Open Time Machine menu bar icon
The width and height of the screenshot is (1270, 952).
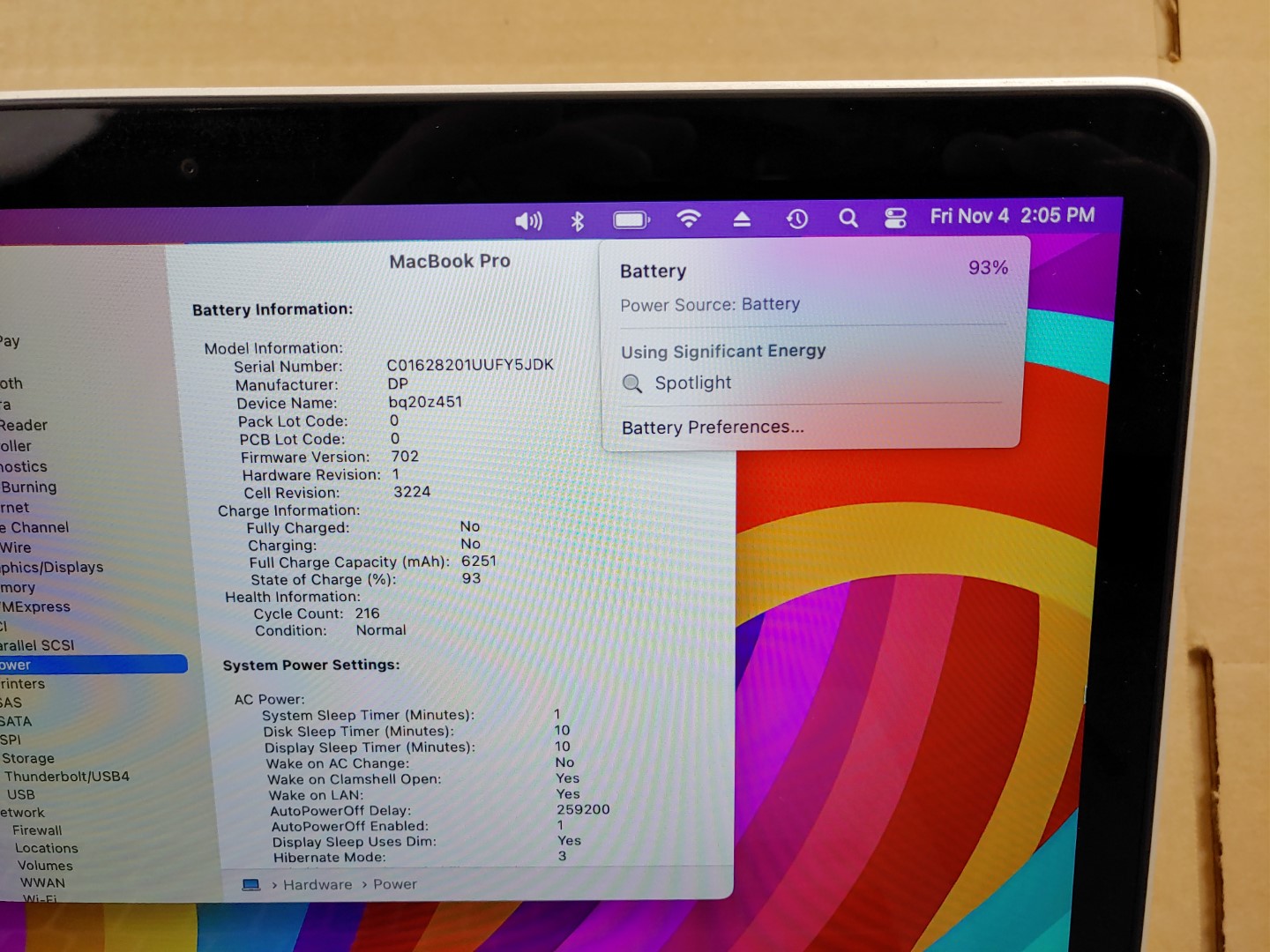pos(796,218)
